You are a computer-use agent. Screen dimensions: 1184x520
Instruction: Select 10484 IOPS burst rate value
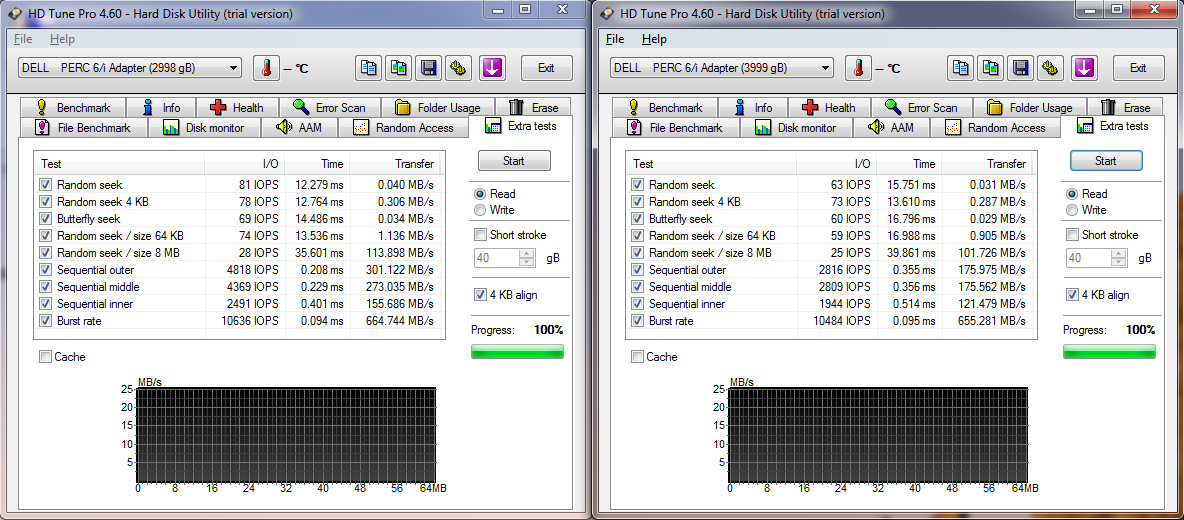click(x=842, y=321)
